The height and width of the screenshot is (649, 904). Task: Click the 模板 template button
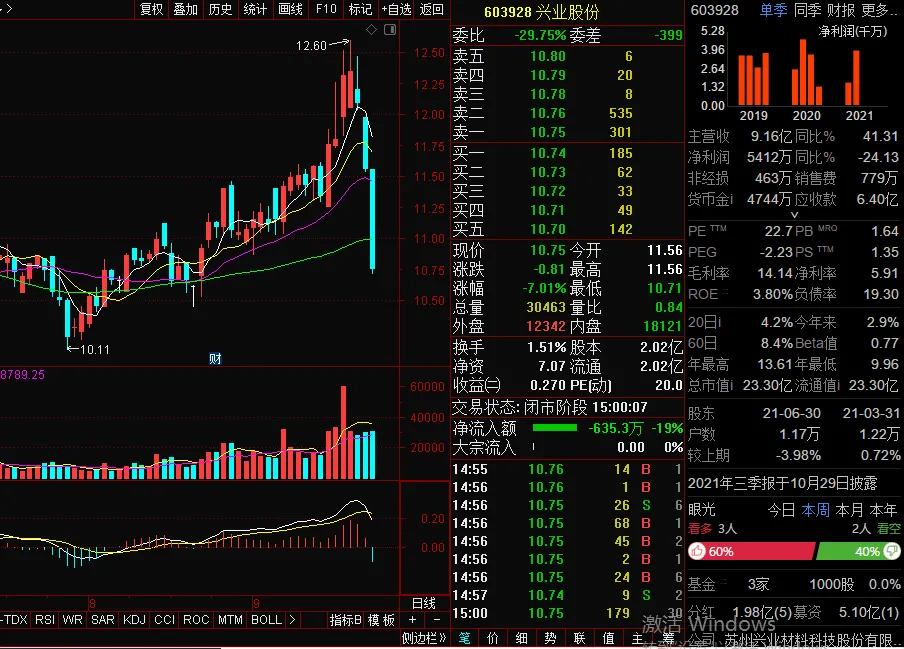(382, 620)
